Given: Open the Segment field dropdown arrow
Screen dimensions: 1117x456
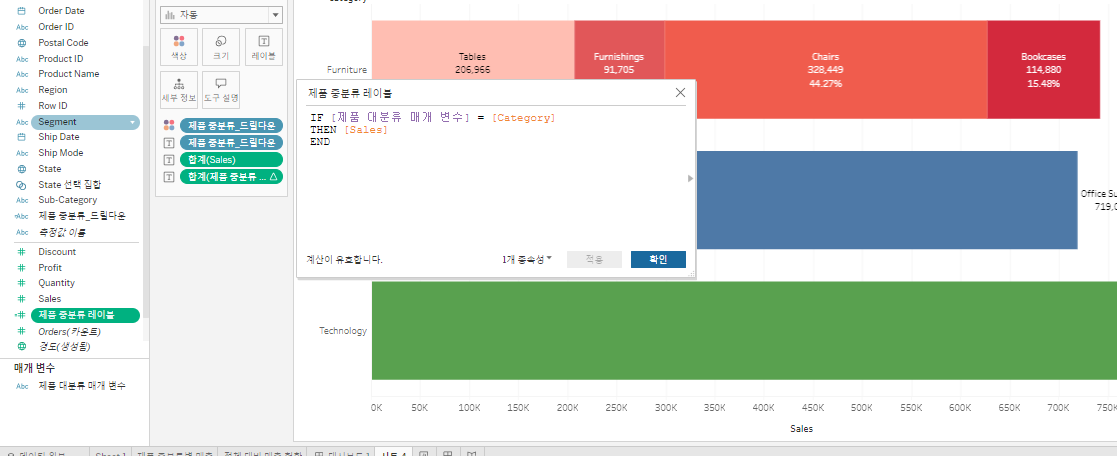Looking at the screenshot, I should click(x=133, y=123).
